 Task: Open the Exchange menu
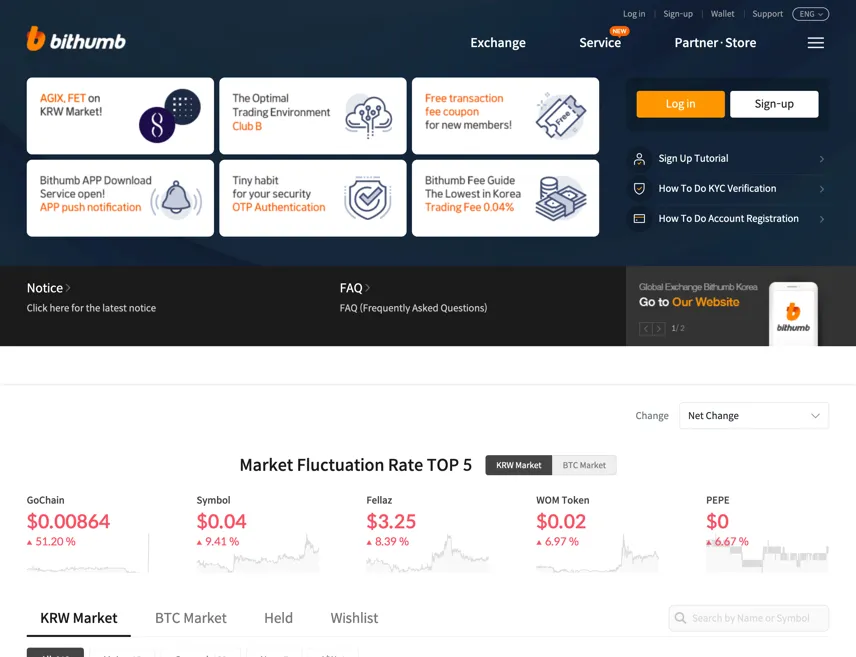[x=498, y=43]
